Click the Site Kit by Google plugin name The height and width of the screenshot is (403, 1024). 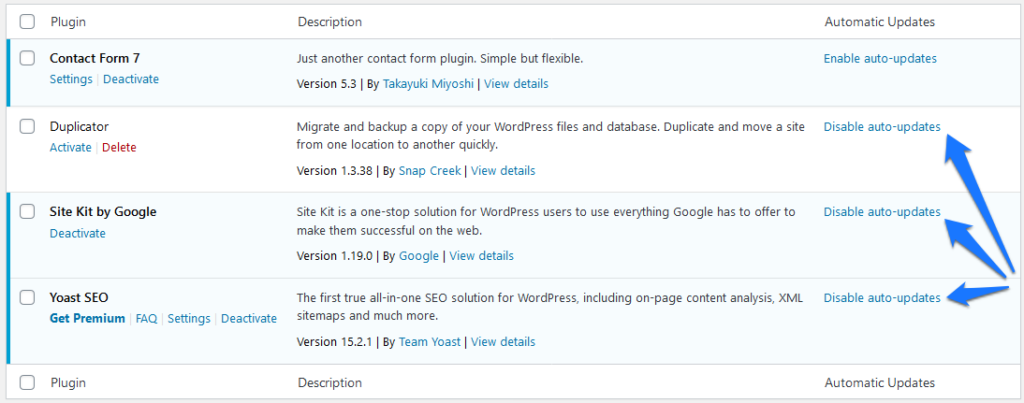click(x=103, y=212)
